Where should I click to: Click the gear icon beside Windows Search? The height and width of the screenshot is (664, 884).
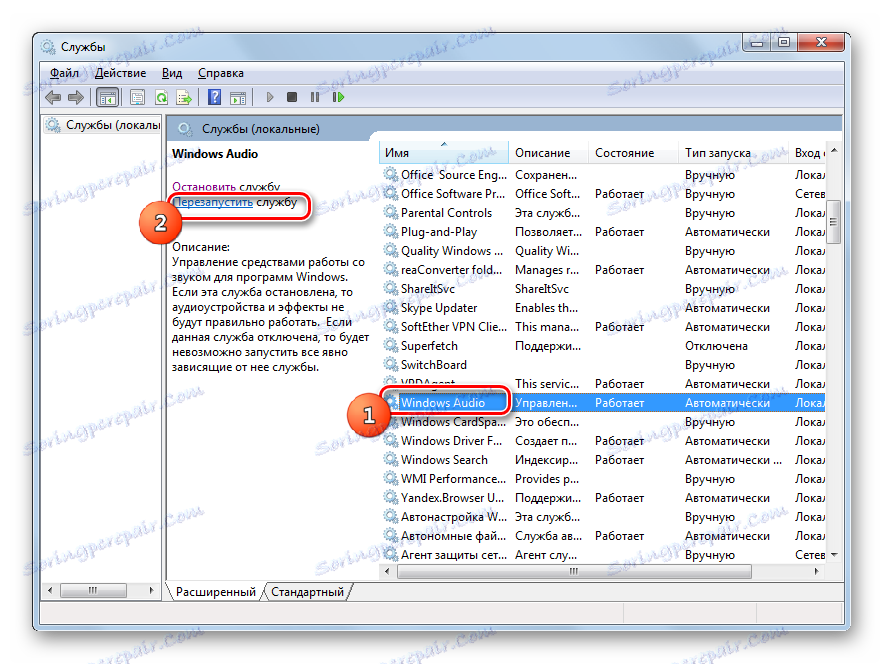(x=391, y=459)
